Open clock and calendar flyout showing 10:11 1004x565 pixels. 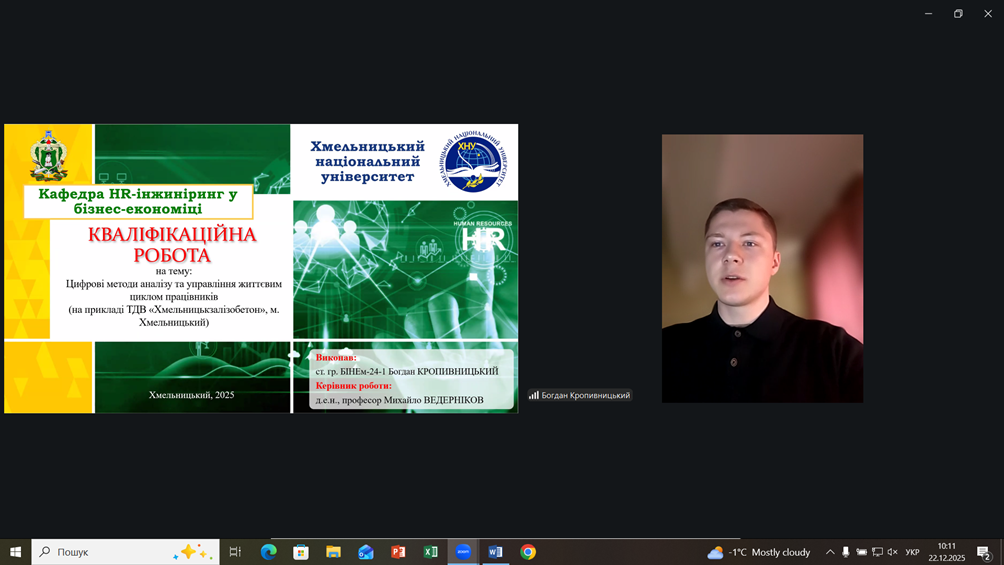tap(946, 552)
